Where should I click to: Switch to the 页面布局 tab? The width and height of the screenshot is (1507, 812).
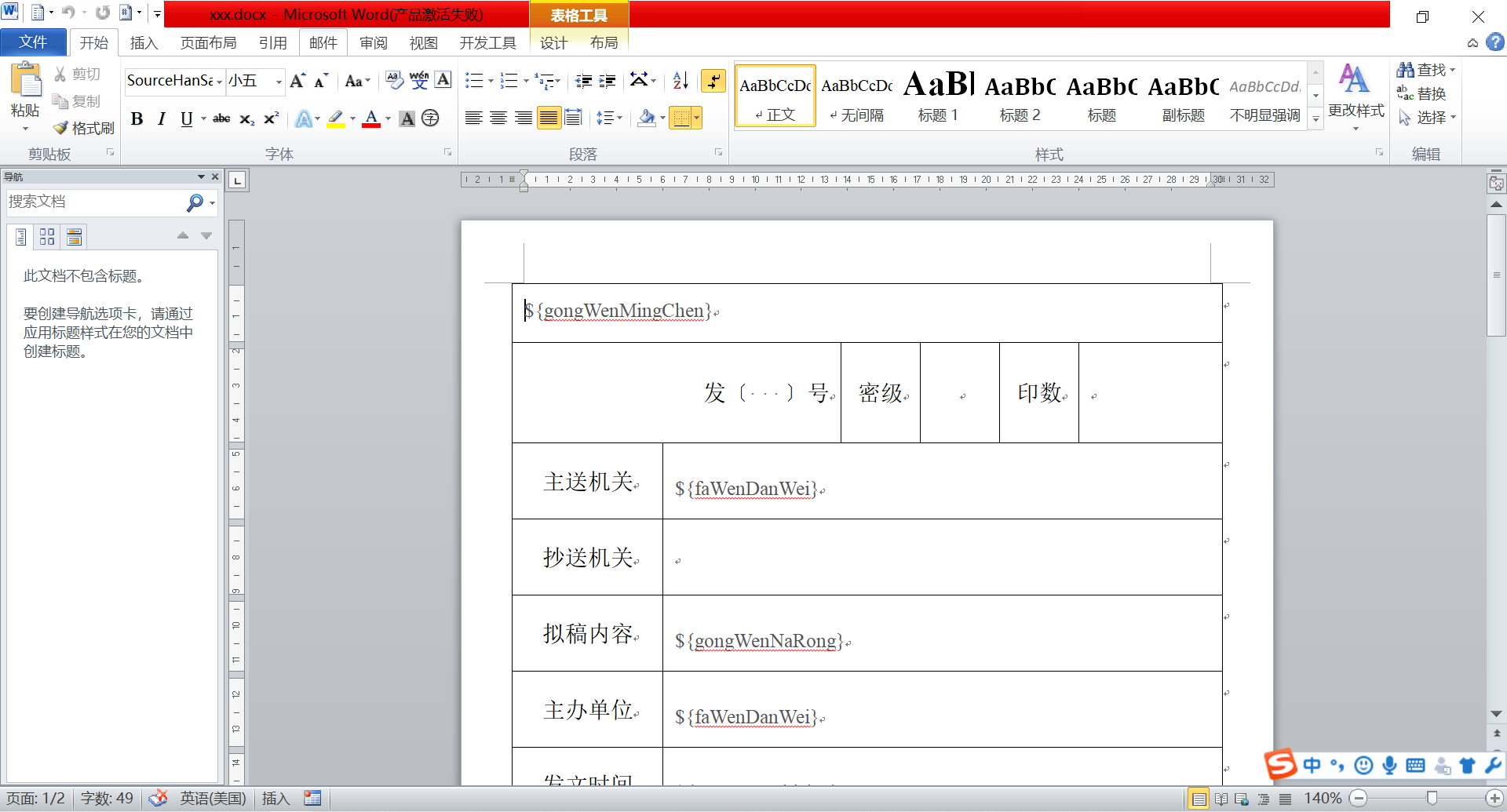[209, 43]
